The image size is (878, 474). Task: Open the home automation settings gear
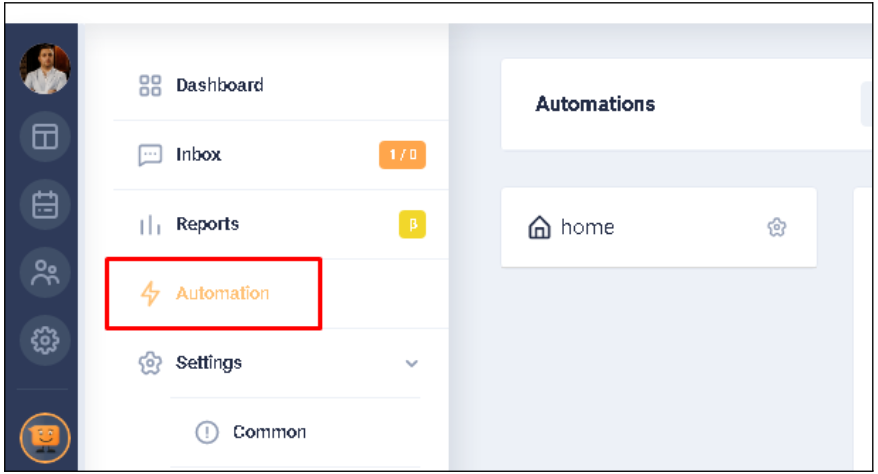point(776,228)
